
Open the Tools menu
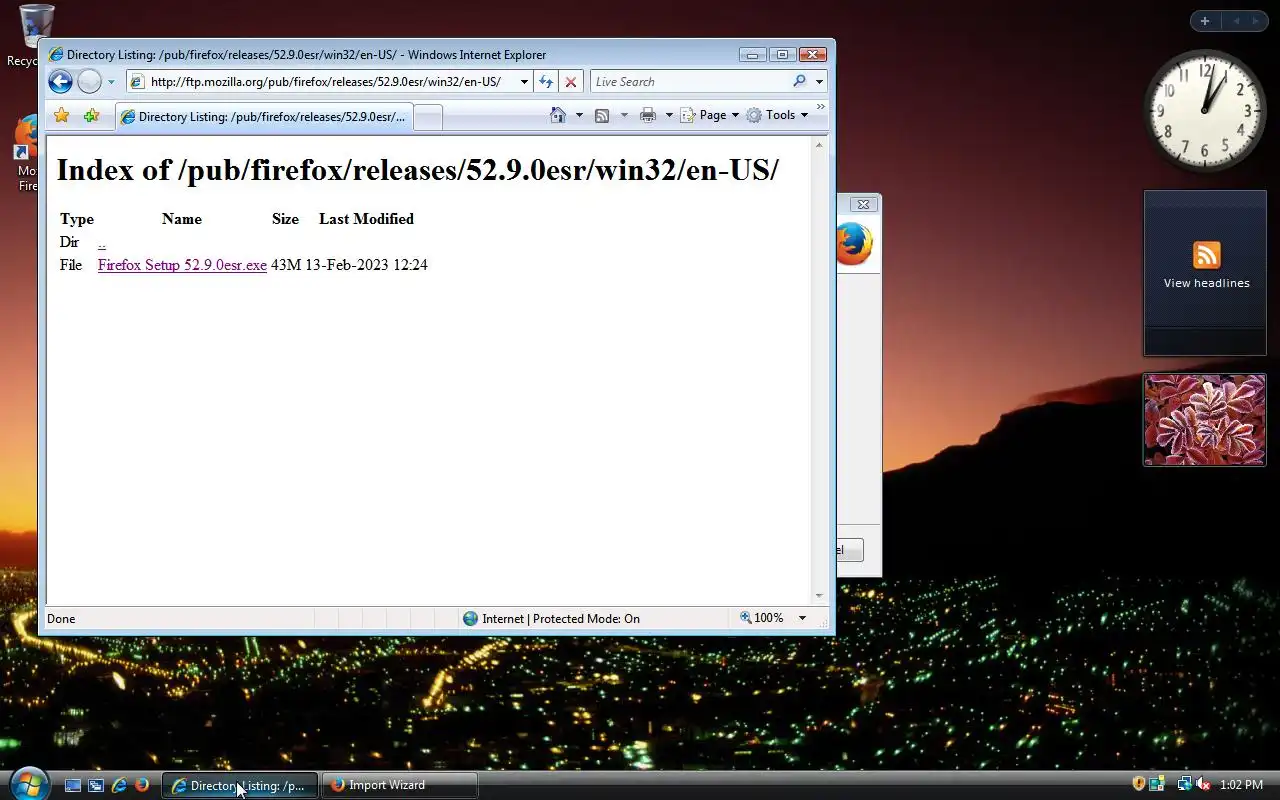click(777, 115)
